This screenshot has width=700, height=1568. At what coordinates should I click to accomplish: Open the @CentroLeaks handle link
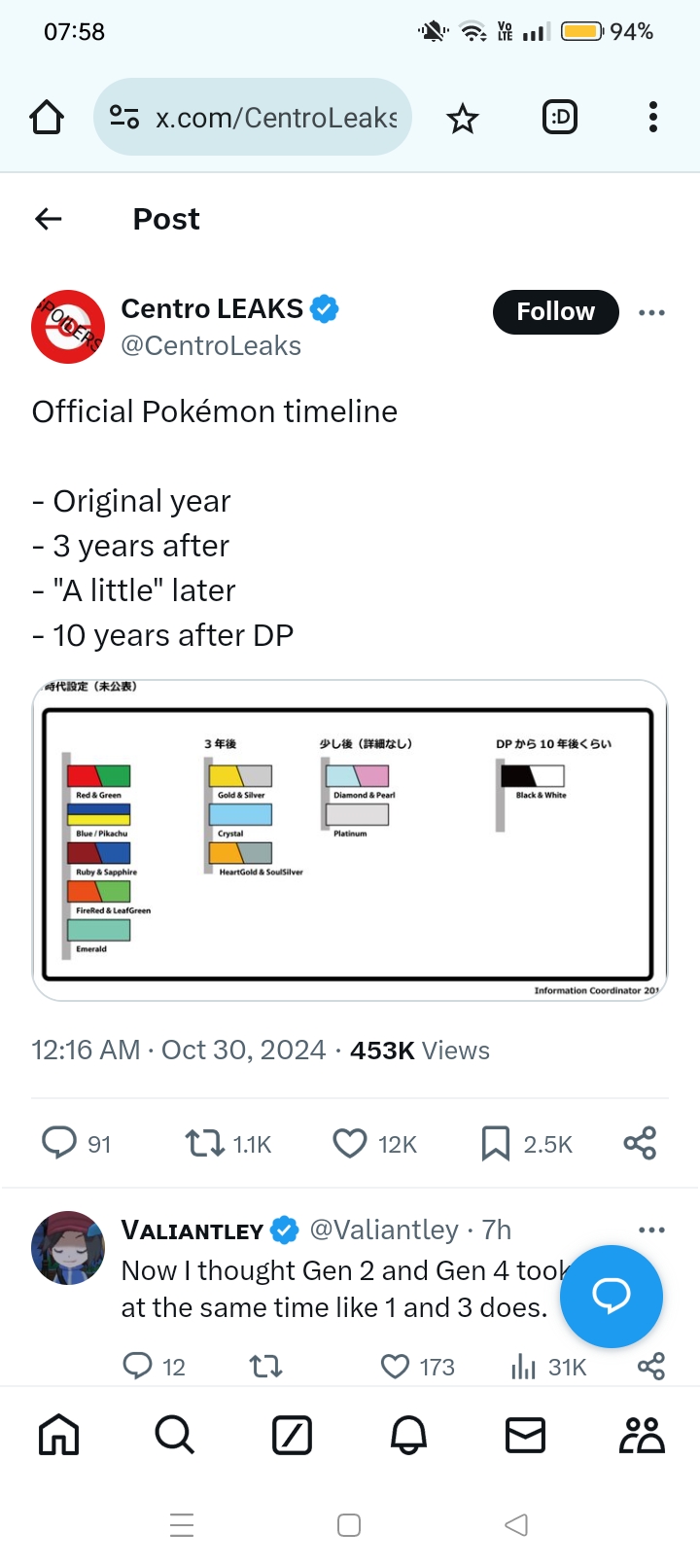tap(211, 345)
